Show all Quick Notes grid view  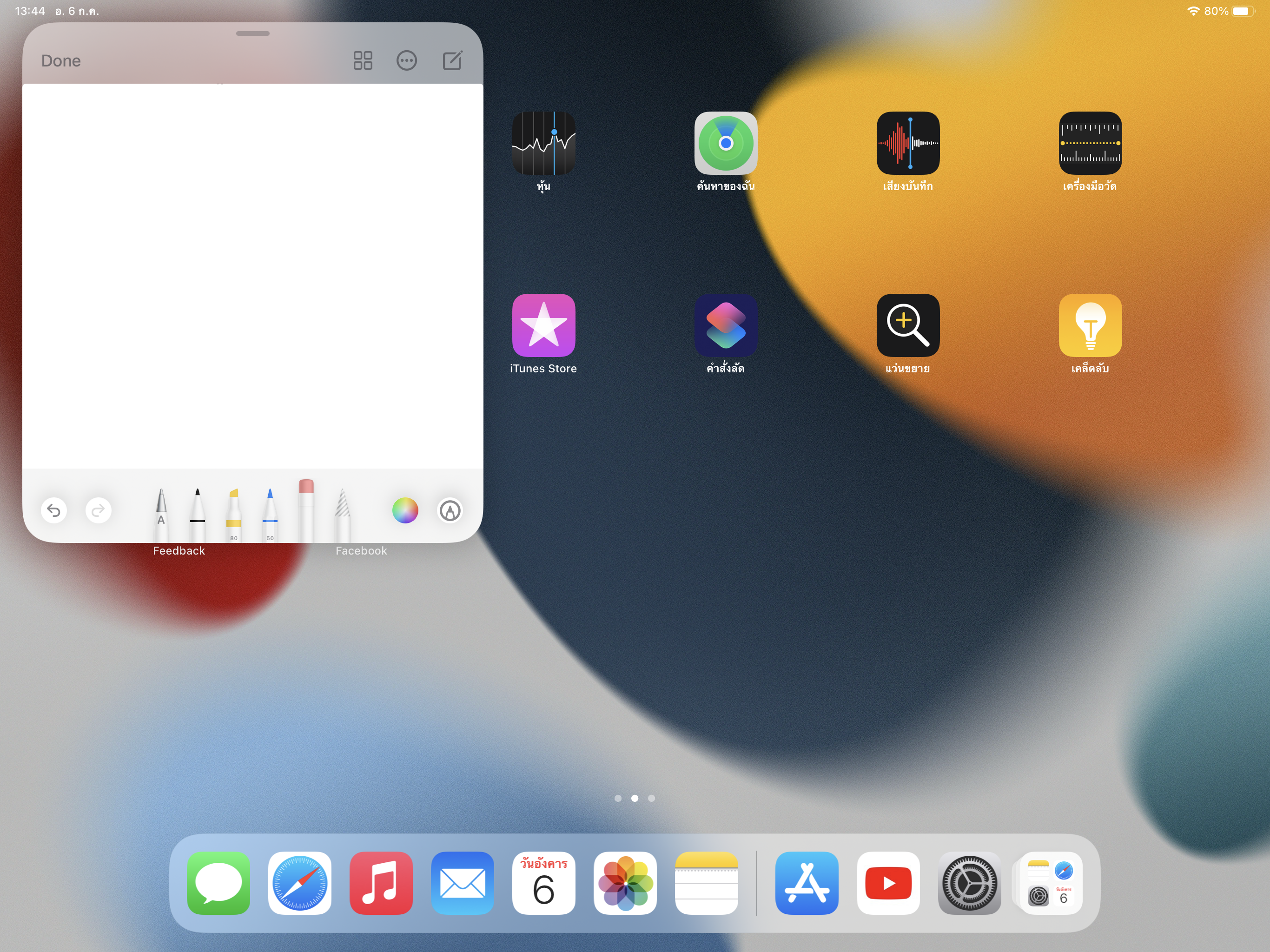click(363, 61)
